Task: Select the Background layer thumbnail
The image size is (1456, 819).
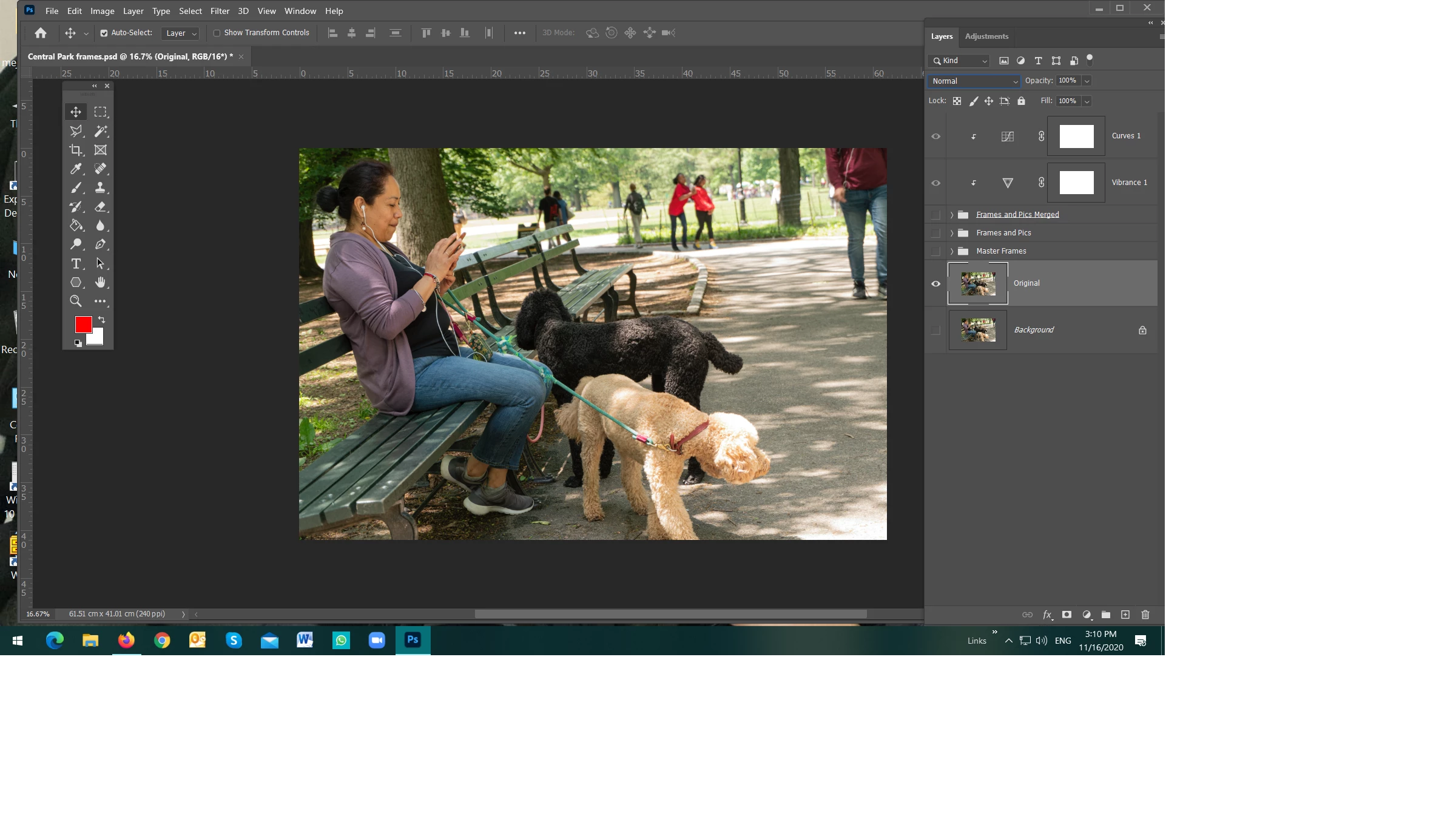Action: click(x=978, y=330)
